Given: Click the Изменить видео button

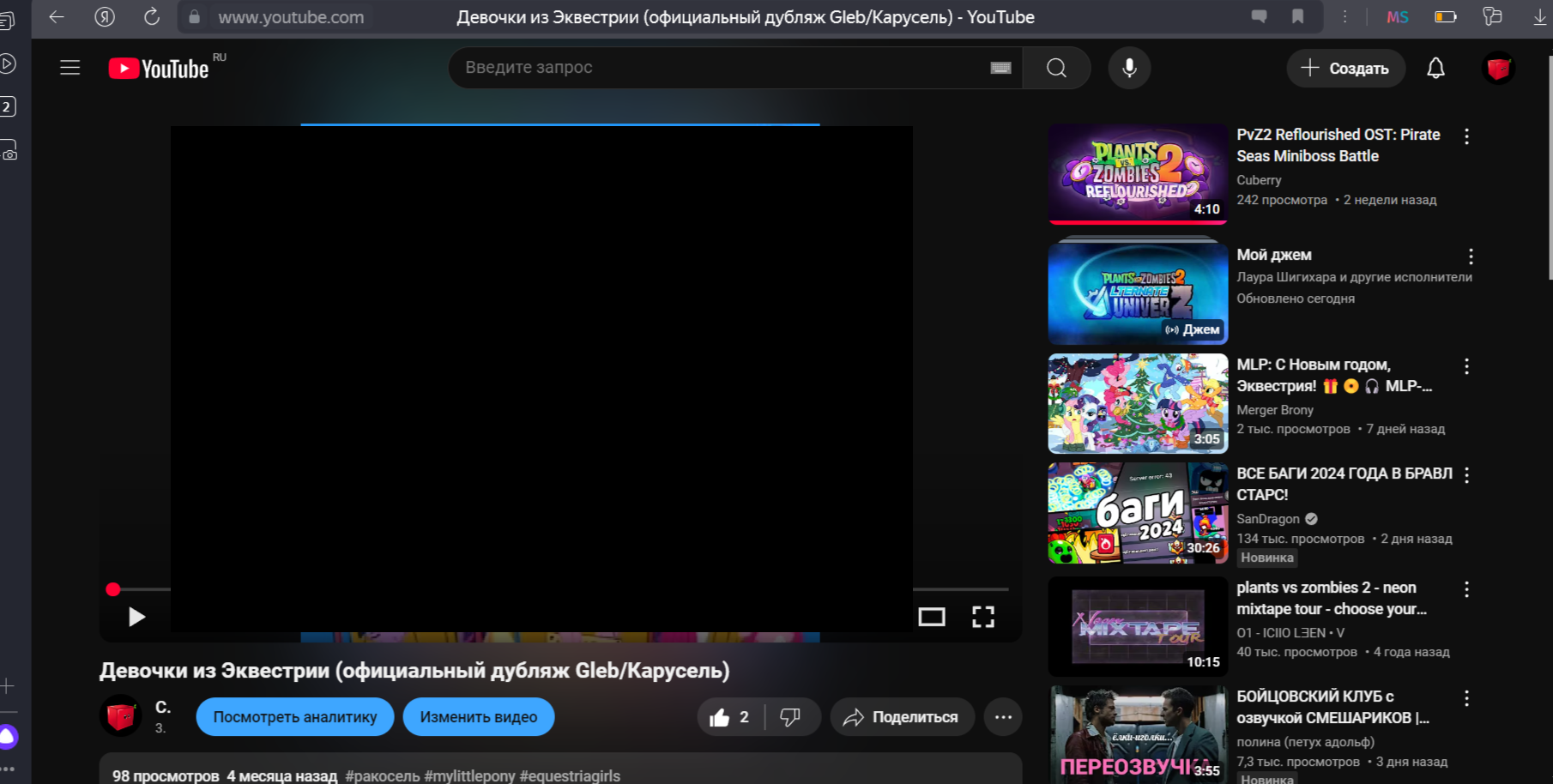Looking at the screenshot, I should (x=478, y=717).
